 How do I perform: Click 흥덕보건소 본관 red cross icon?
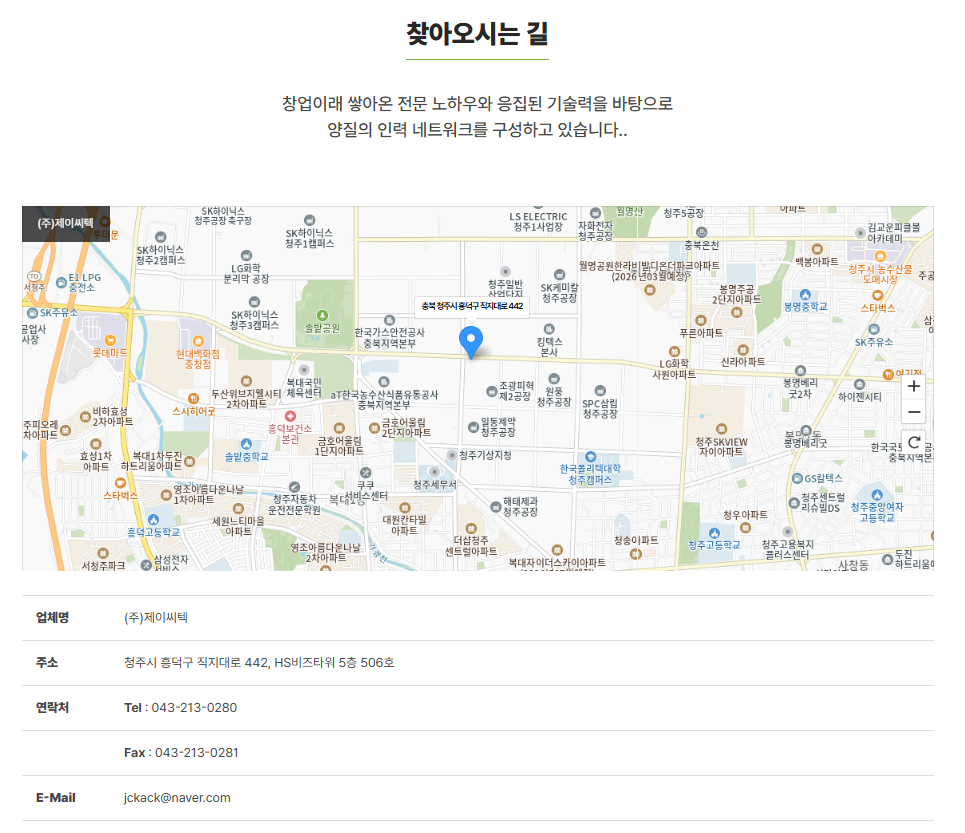[x=290, y=416]
